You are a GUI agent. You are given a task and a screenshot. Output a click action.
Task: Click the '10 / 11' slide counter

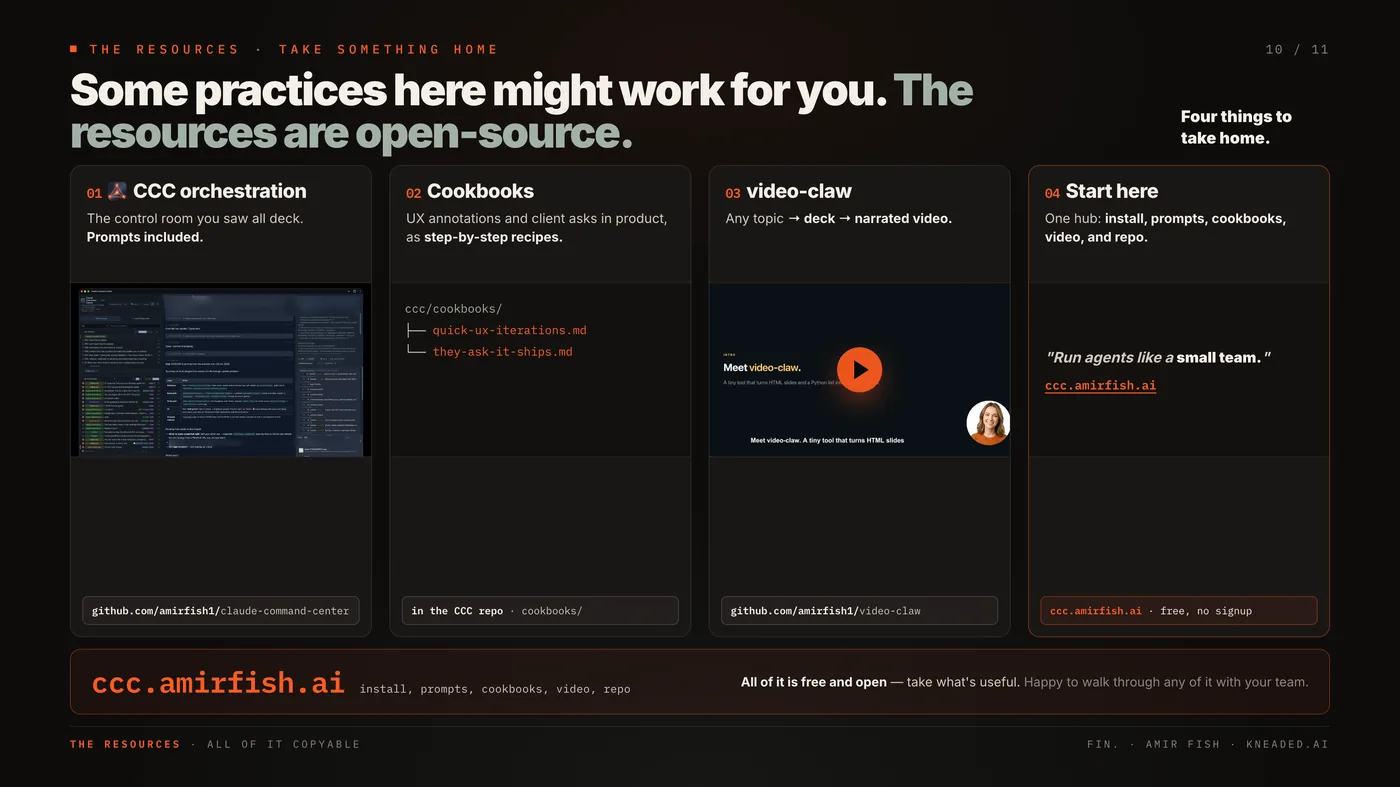coord(1297,49)
